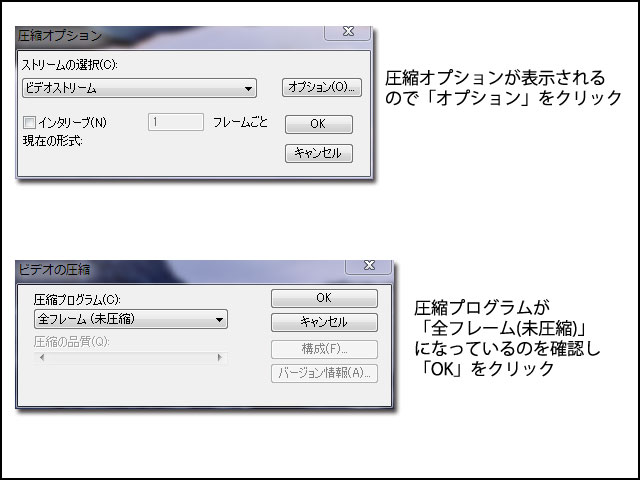The width and height of the screenshot is (640, 480).
Task: Click the dropdown arrow of ストリームの選択
Action: (248, 89)
